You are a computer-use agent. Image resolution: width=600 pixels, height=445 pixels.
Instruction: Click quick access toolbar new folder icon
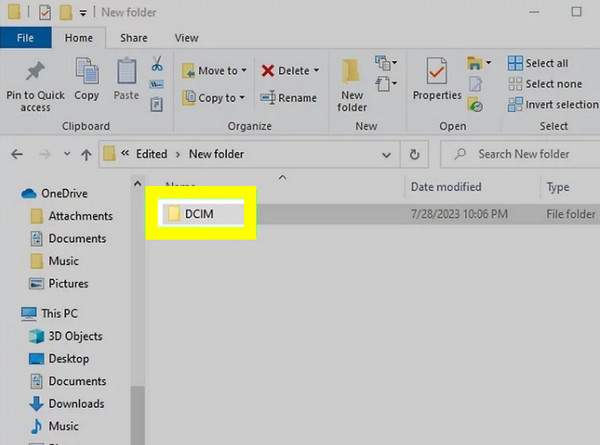[x=65, y=12]
